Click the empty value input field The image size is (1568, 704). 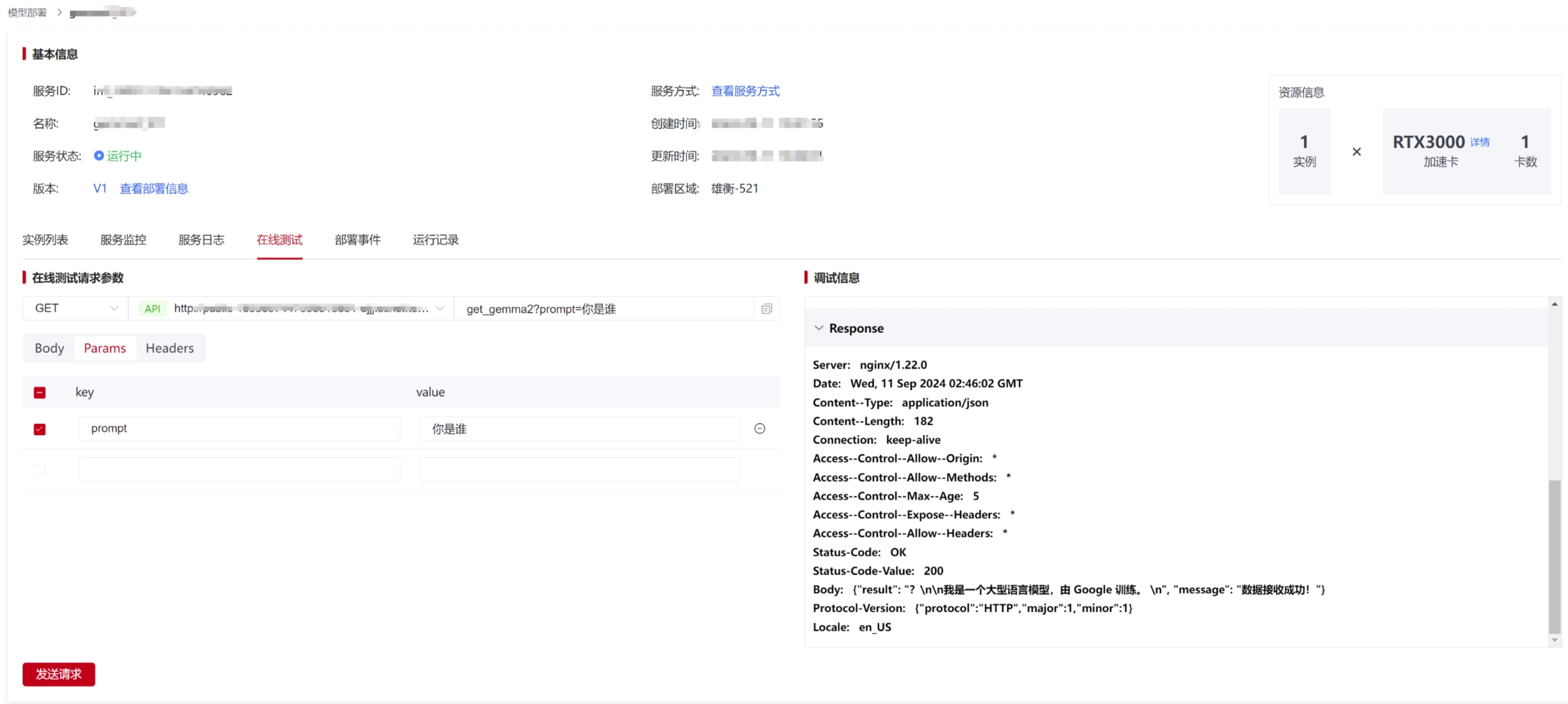point(579,469)
